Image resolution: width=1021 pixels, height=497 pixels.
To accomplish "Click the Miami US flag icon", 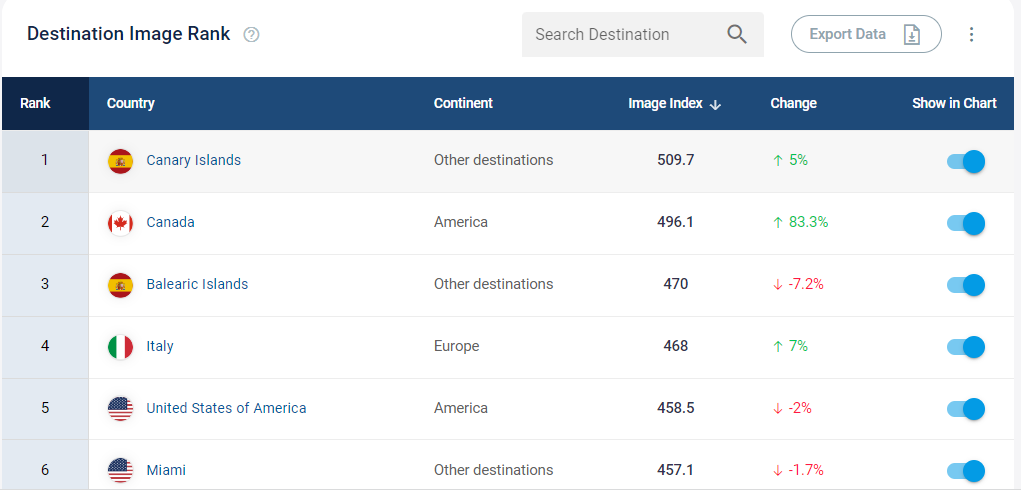I will tap(120, 470).
